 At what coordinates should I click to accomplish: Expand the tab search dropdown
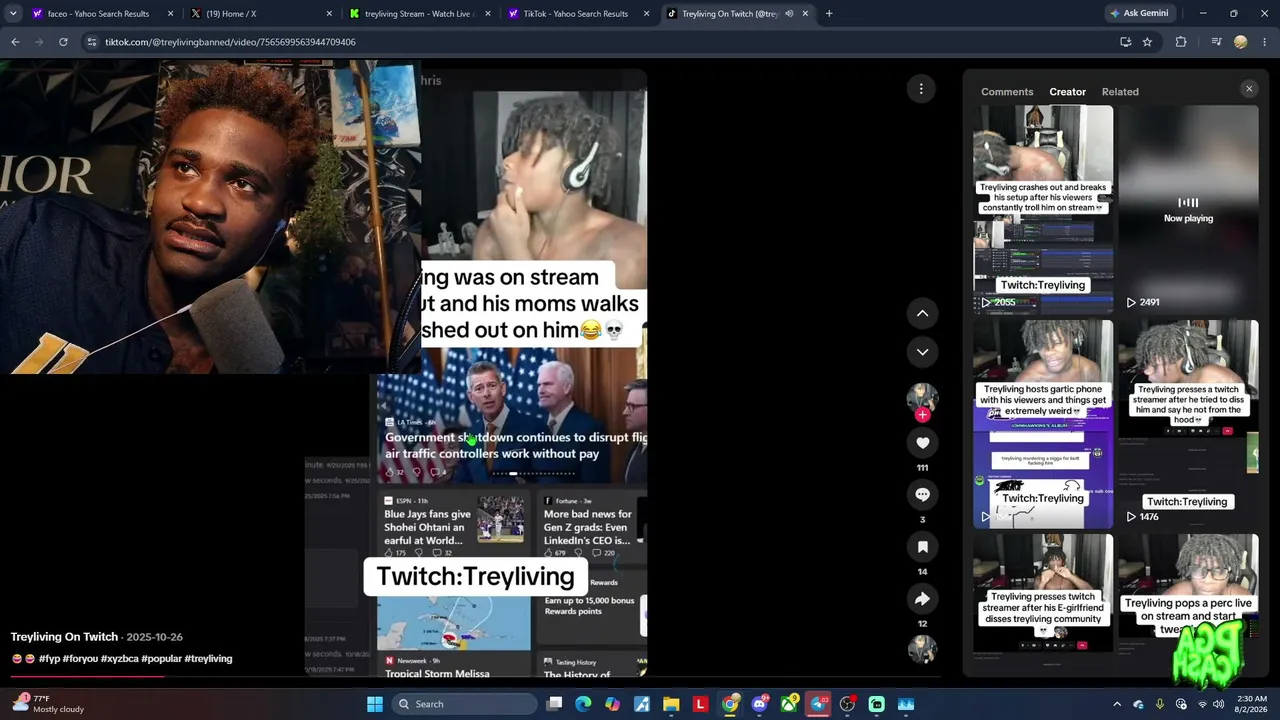[x=13, y=14]
